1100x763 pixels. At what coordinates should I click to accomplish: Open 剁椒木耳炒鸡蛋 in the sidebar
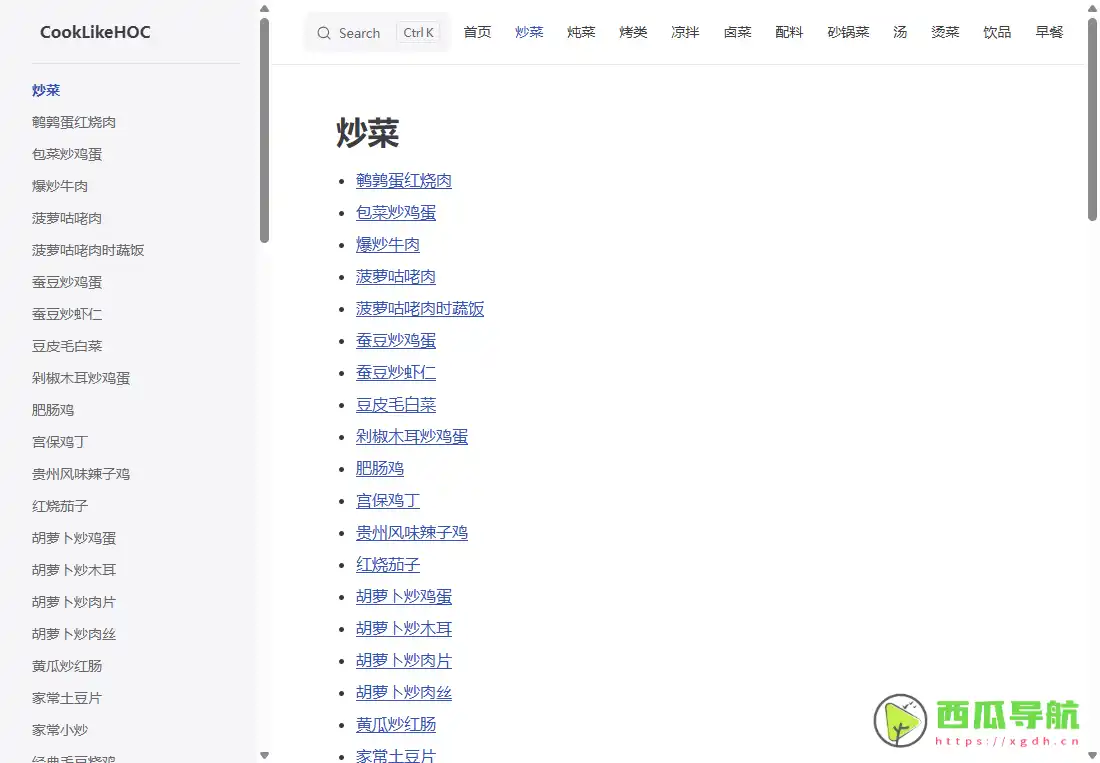(x=81, y=378)
